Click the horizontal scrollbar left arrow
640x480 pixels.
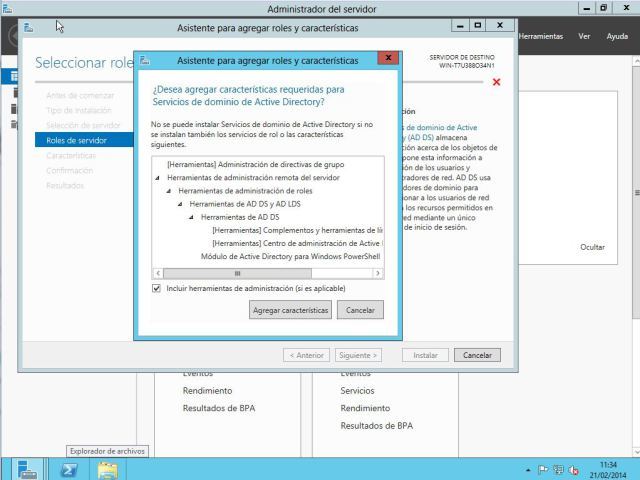point(158,273)
